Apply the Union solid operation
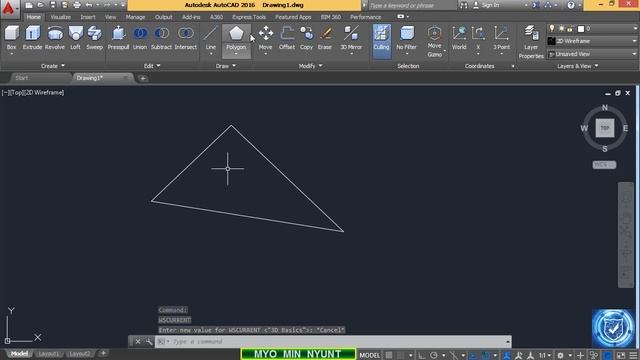This screenshot has height=360, width=640. click(x=140, y=38)
